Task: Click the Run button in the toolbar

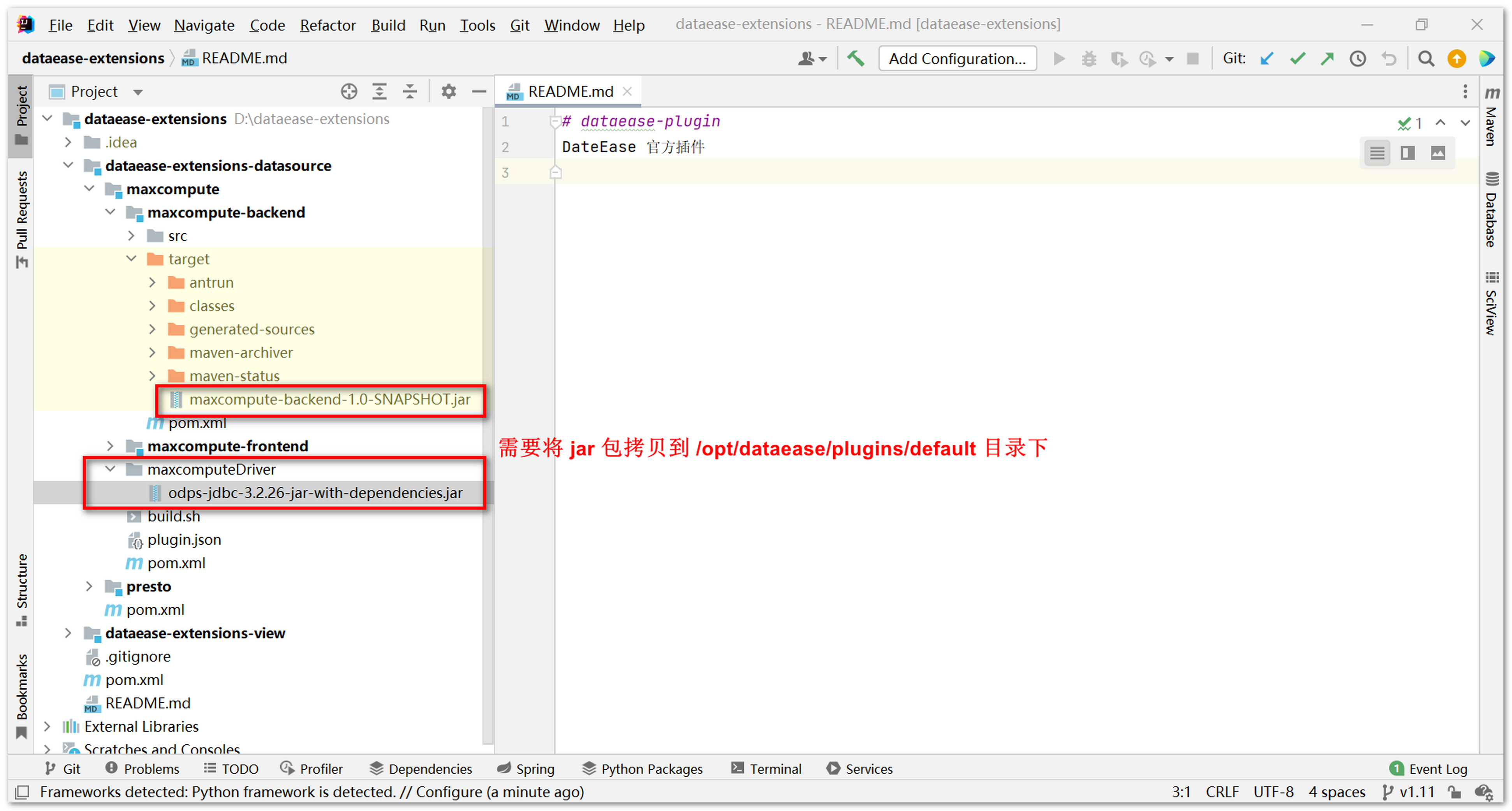Action: (x=1057, y=59)
